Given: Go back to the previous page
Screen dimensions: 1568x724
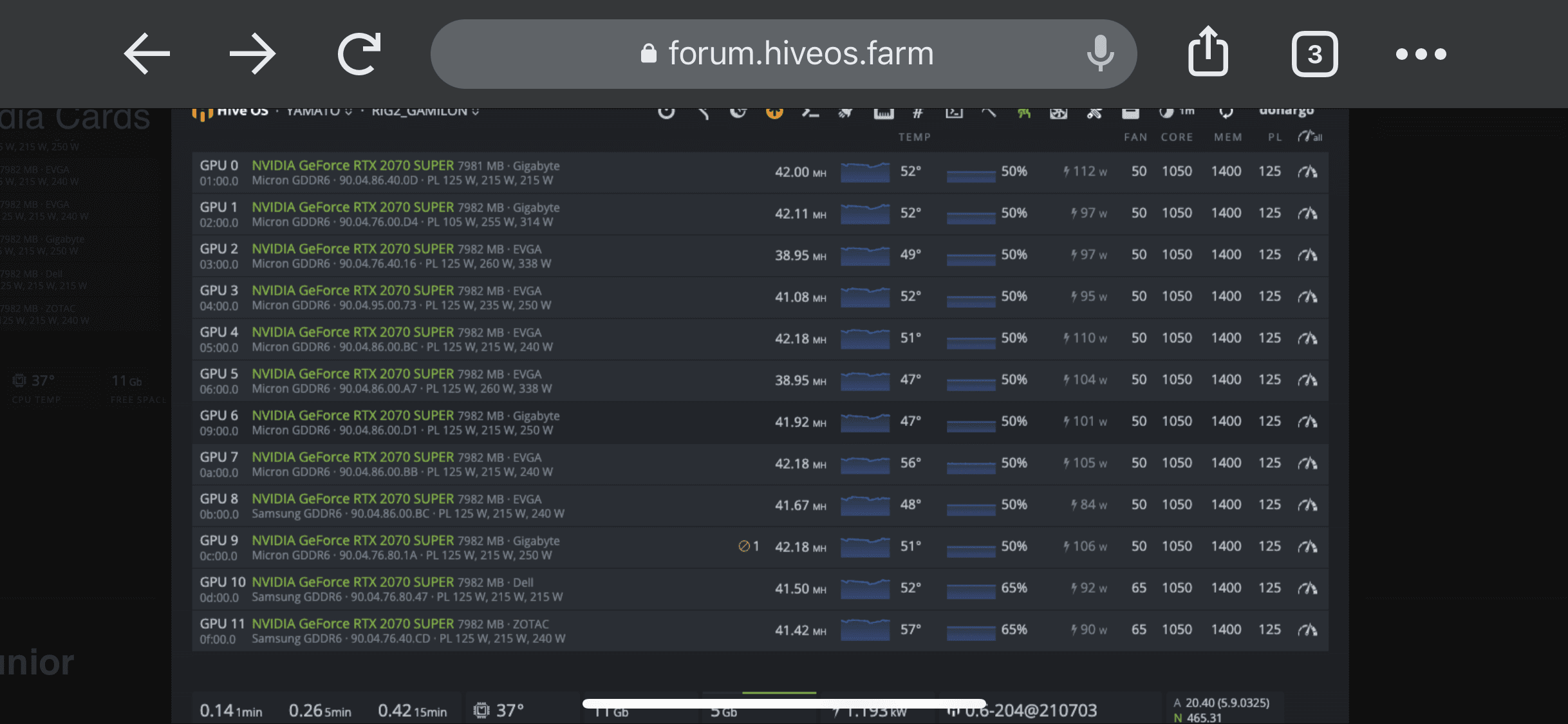Looking at the screenshot, I should tap(147, 54).
